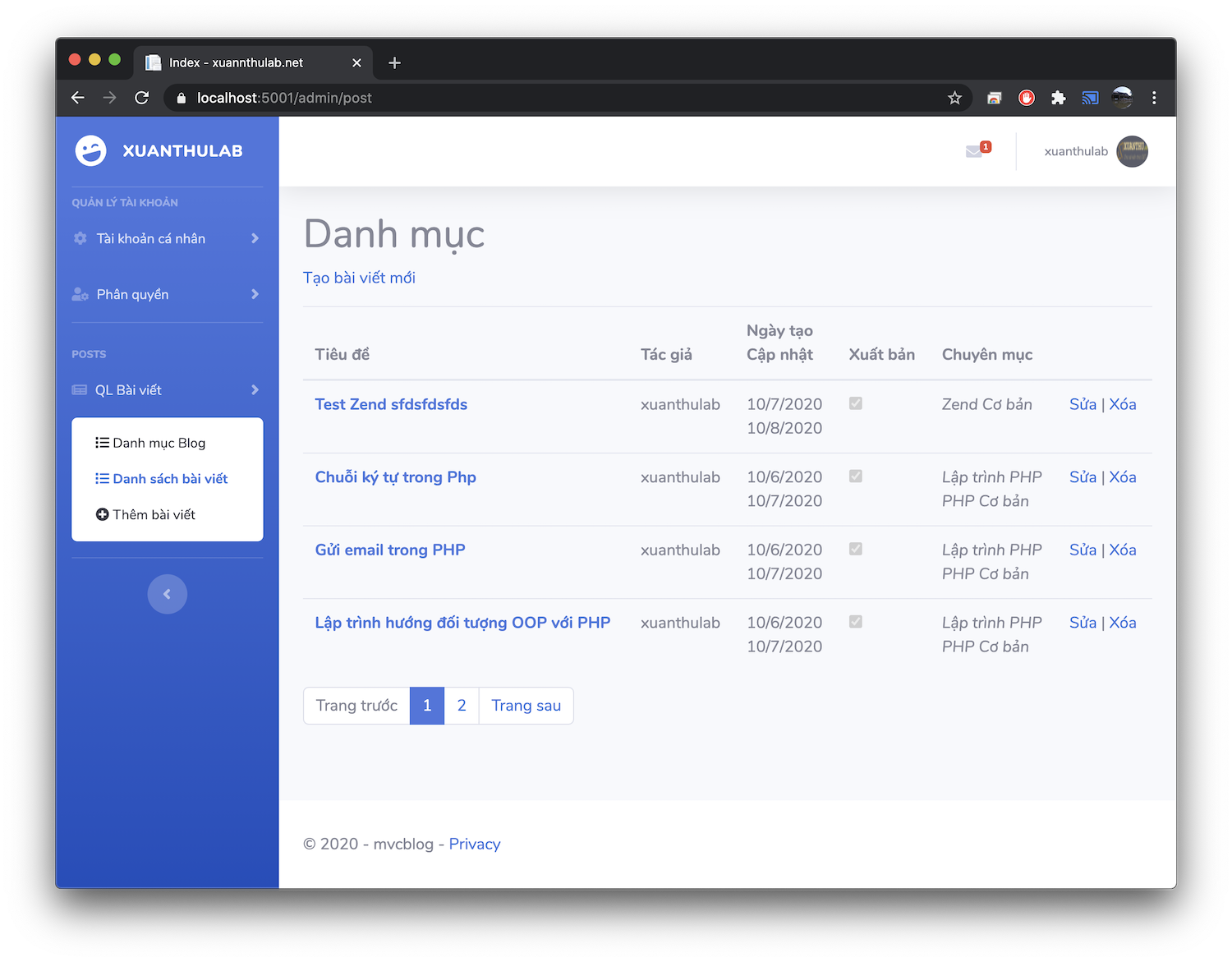Click the XUANTHULAB brand text
The width and height of the screenshot is (1232, 962).
pyautogui.click(x=182, y=151)
